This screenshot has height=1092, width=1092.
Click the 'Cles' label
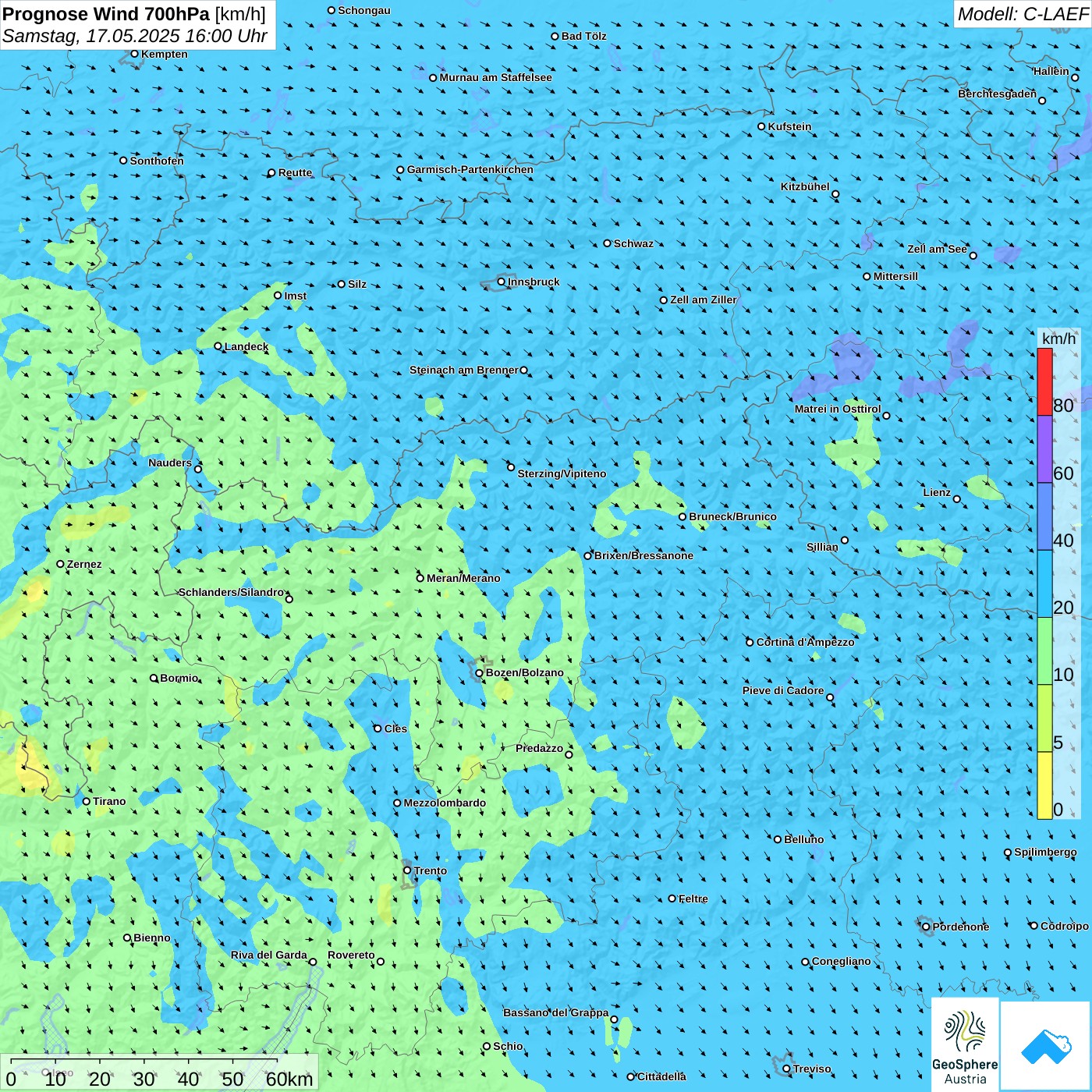395,729
